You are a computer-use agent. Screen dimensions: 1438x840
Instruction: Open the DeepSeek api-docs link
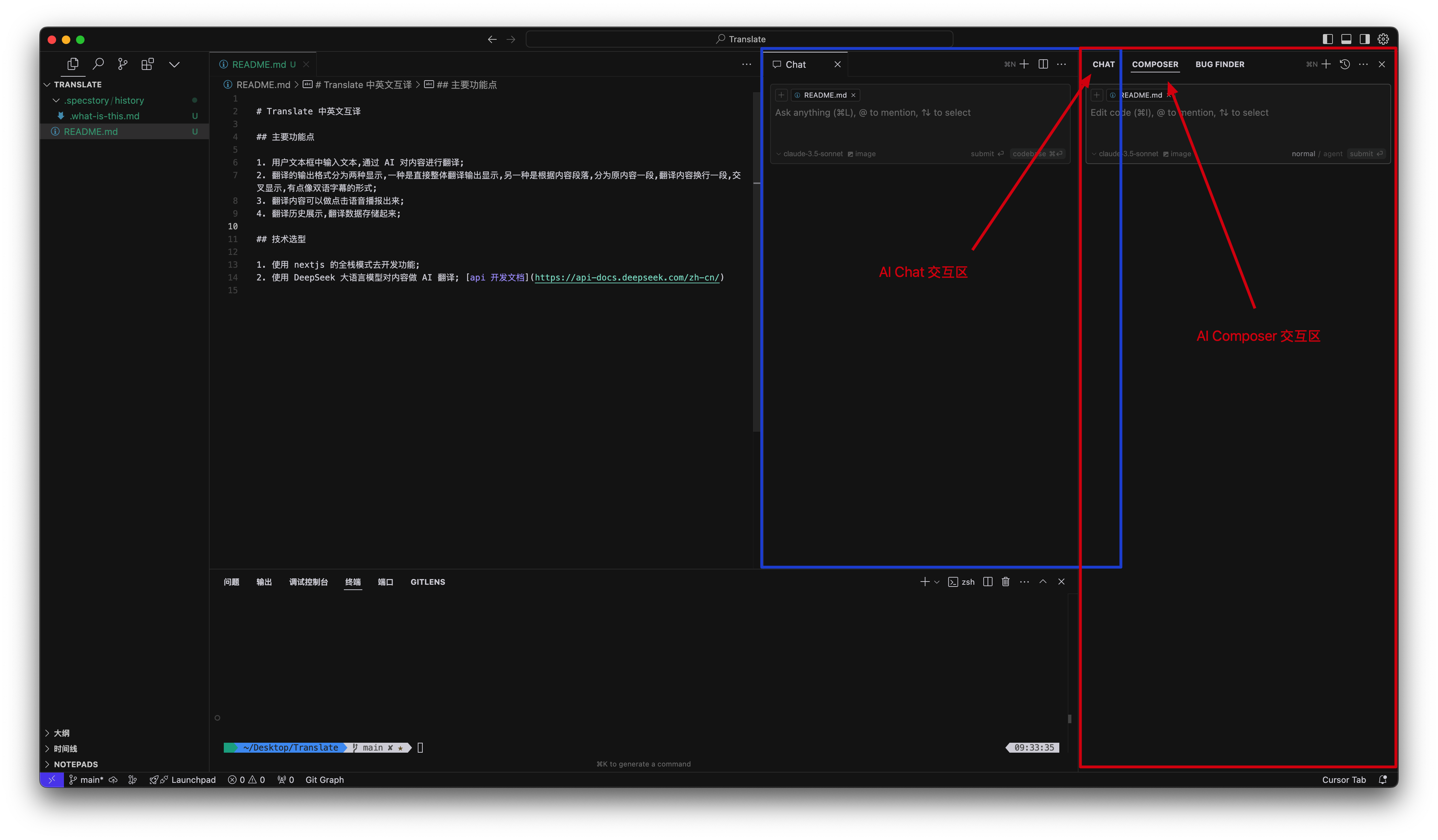pos(627,278)
